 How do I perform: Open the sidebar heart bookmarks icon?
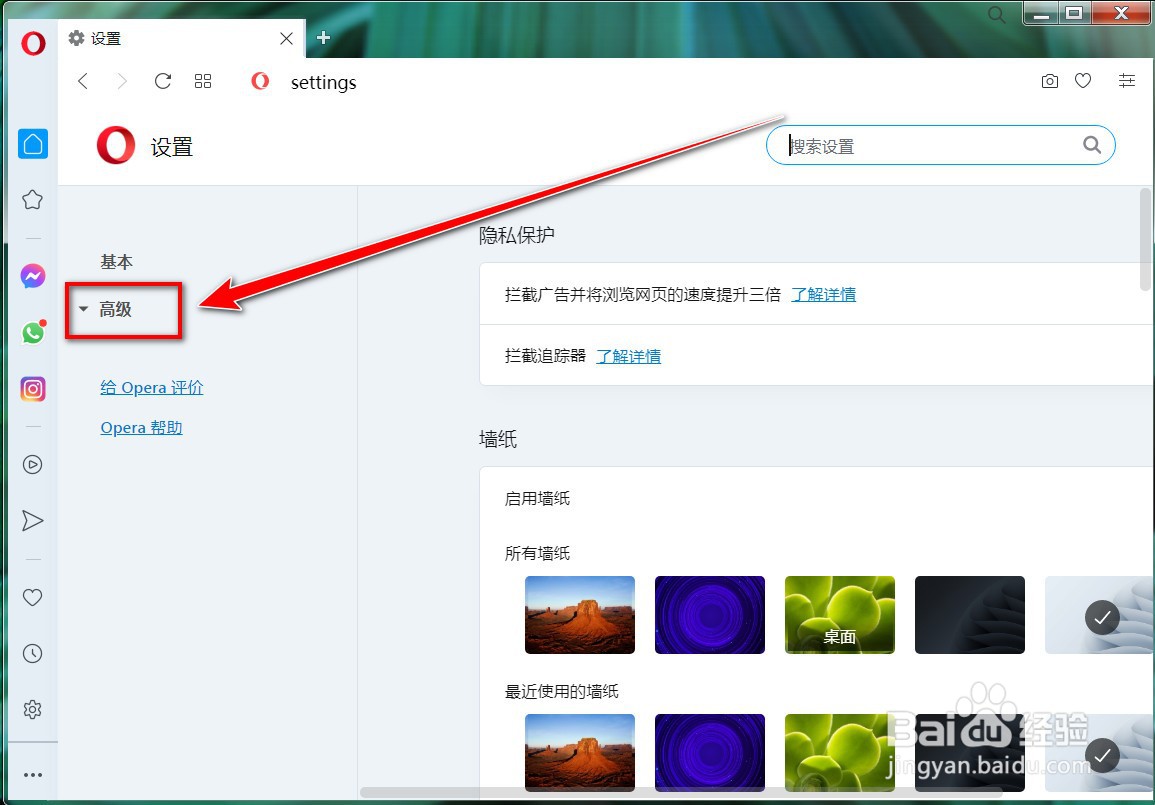32,597
